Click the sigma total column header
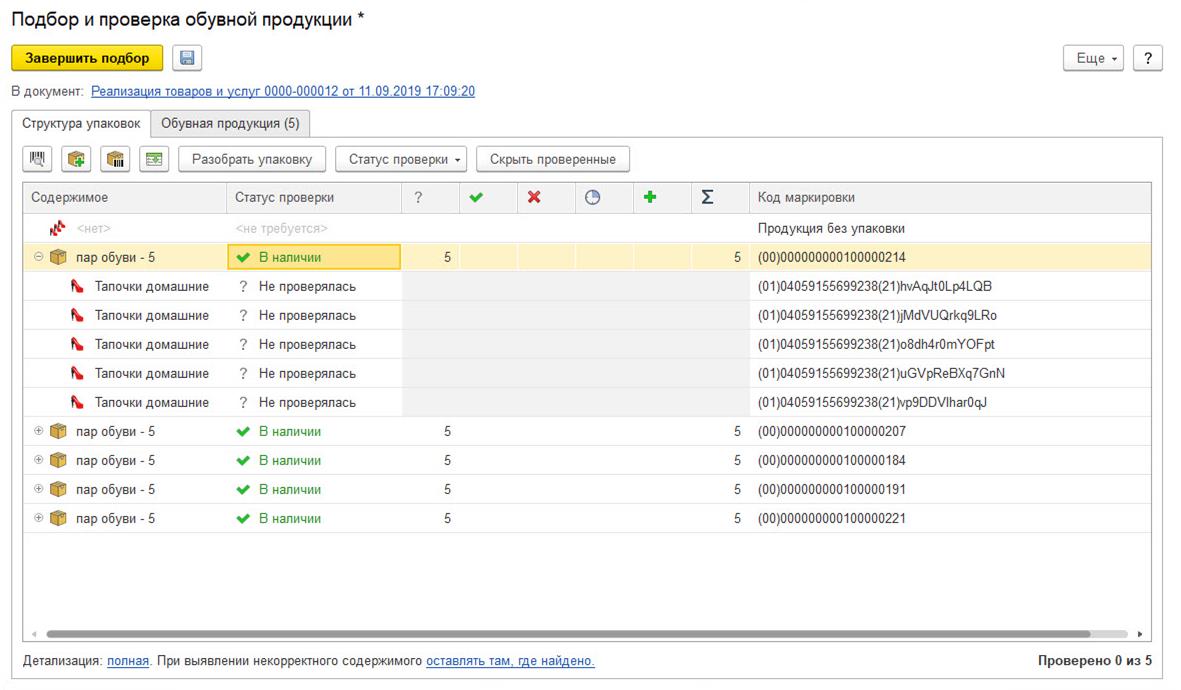The width and height of the screenshot is (1181, 690). [707, 198]
